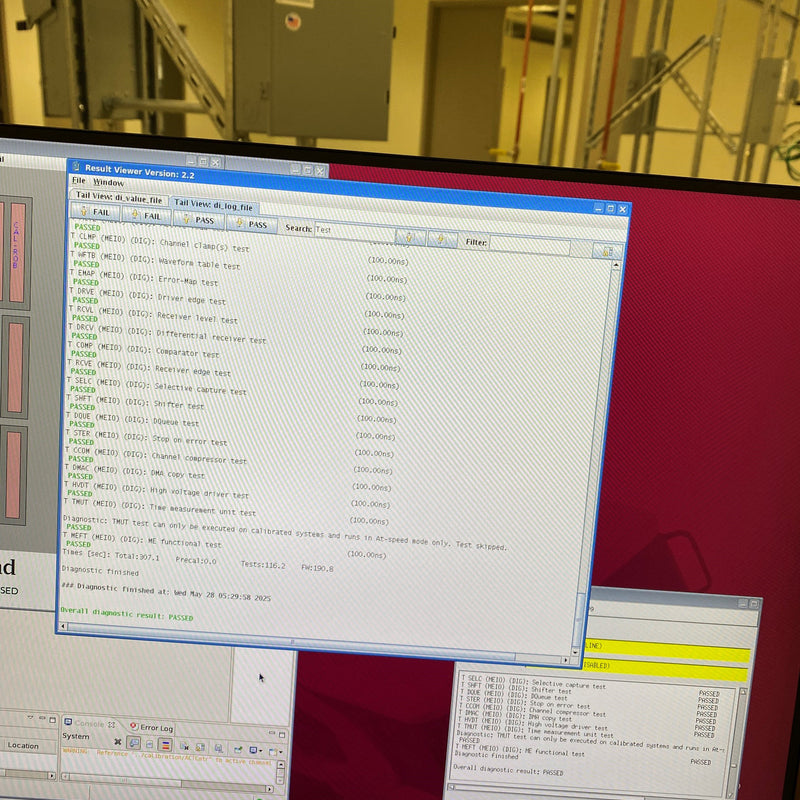The width and height of the screenshot is (800, 800).
Task: Click the FAIL button beside the first PASS button
Action: [146, 215]
